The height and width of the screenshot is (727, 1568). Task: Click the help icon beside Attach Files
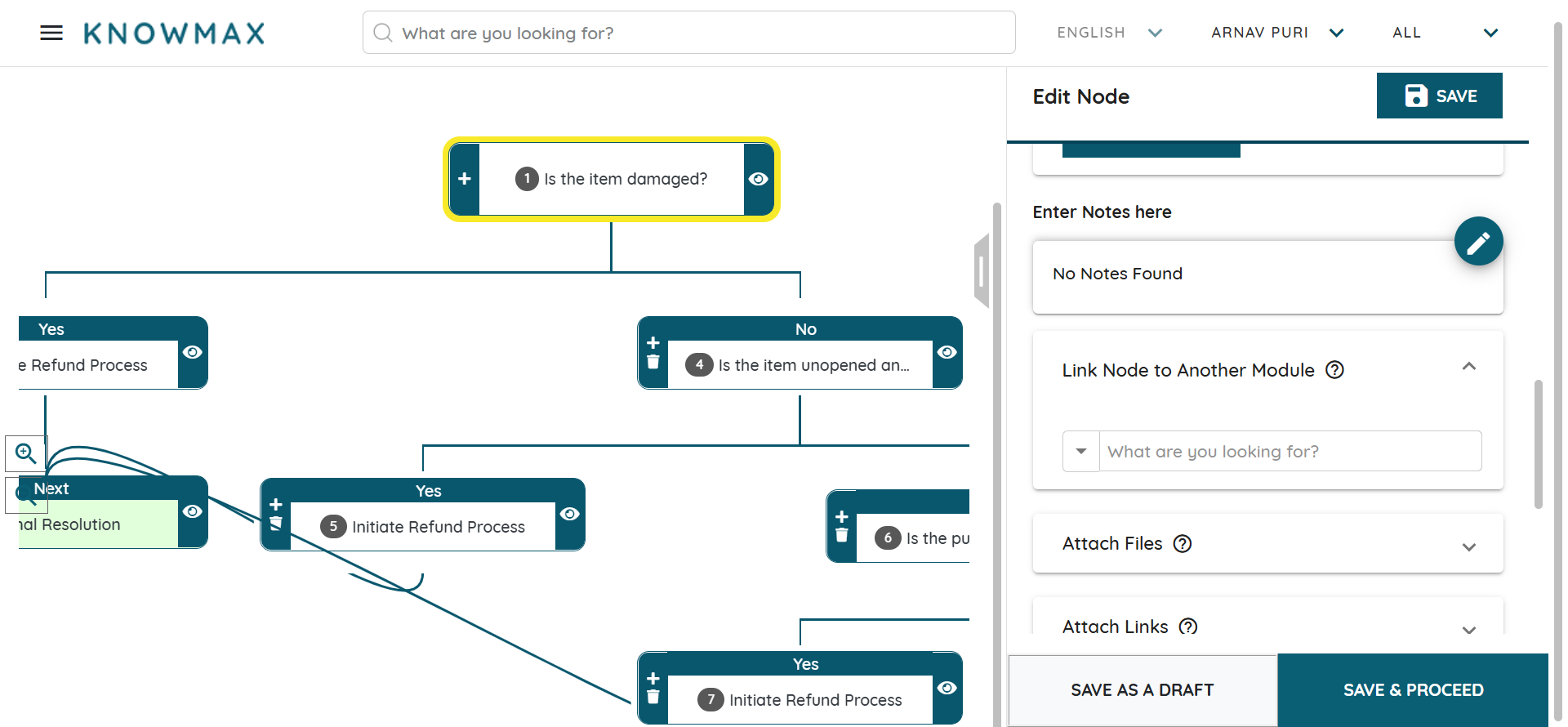click(x=1182, y=543)
